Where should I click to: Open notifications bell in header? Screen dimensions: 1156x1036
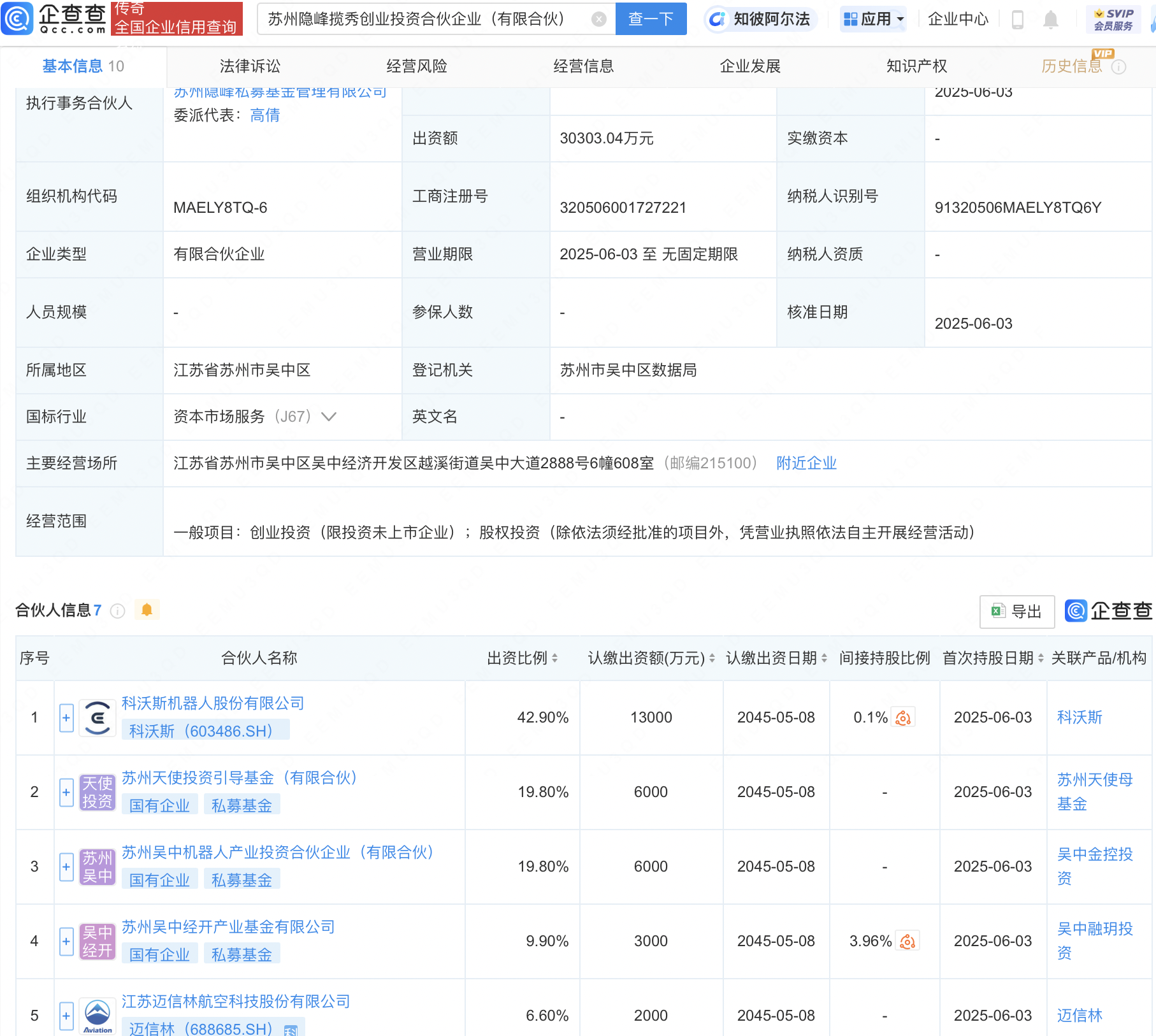tap(1051, 20)
